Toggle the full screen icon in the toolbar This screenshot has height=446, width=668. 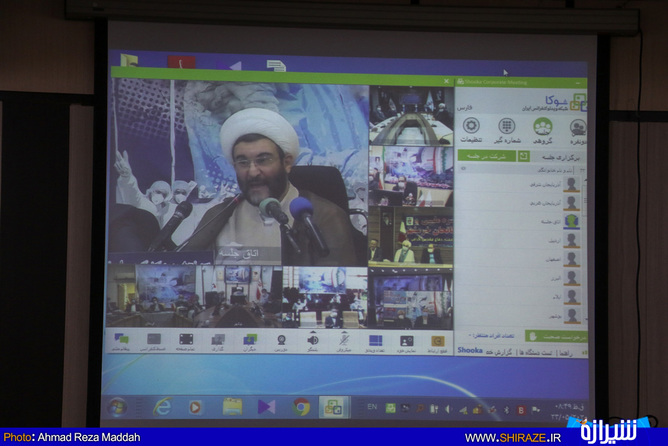186,340
